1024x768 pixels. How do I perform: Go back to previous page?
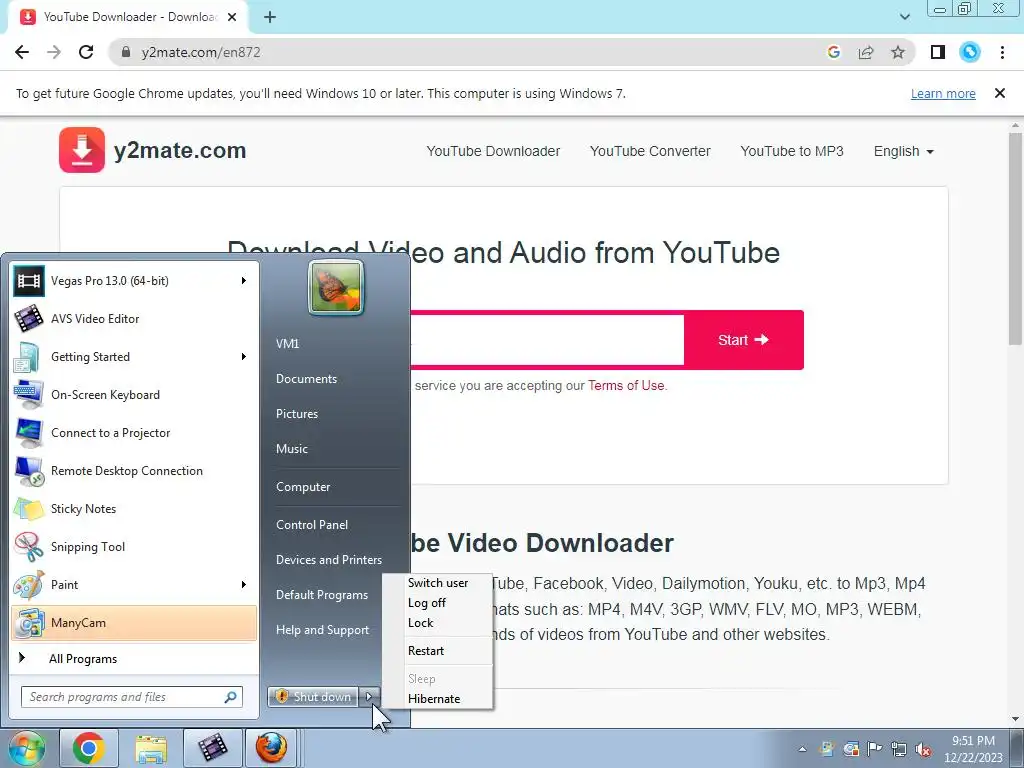[x=22, y=52]
